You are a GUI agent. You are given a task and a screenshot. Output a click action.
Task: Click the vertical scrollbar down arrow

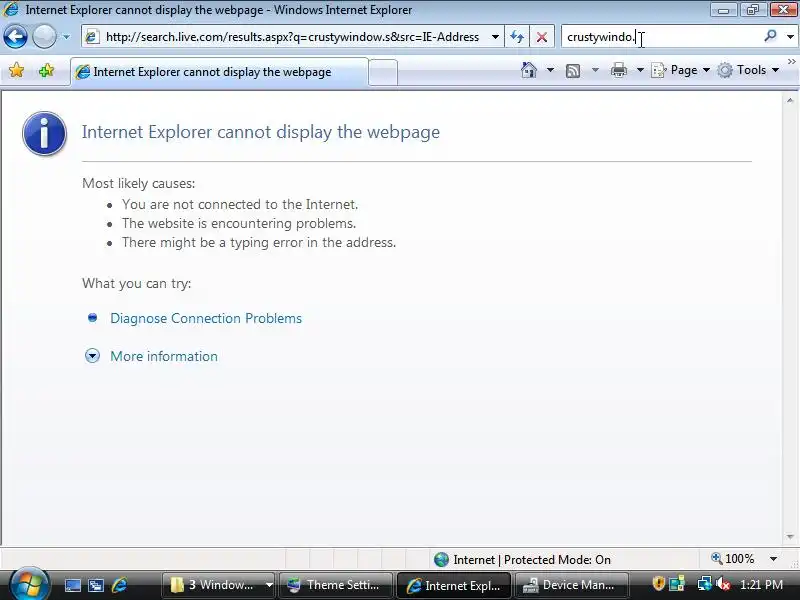790,537
